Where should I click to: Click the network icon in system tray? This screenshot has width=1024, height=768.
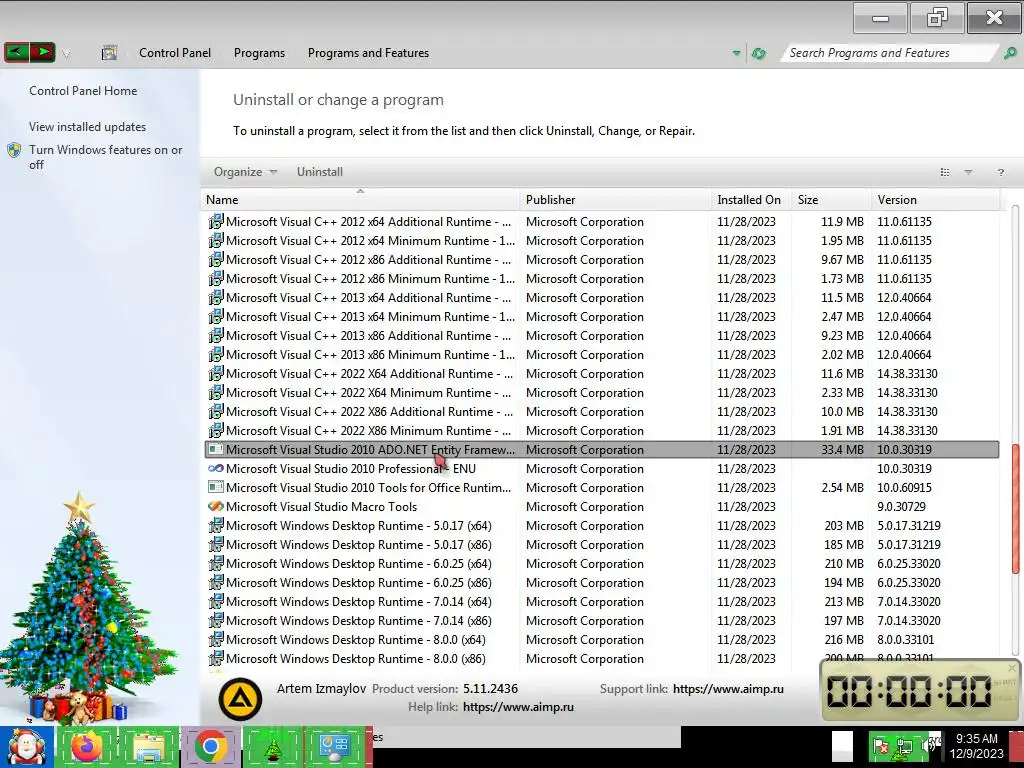pyautogui.click(x=904, y=746)
